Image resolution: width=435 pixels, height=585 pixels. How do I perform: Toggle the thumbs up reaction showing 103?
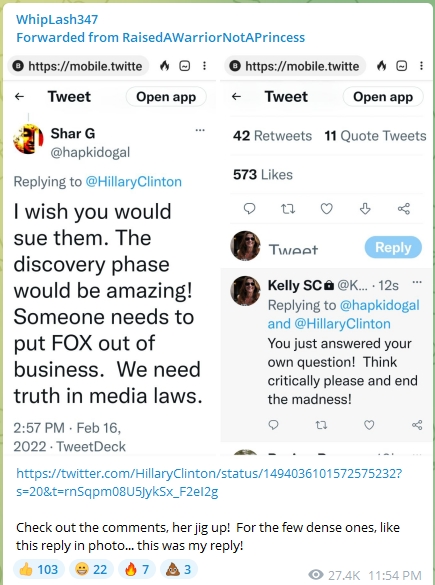(x=39, y=570)
